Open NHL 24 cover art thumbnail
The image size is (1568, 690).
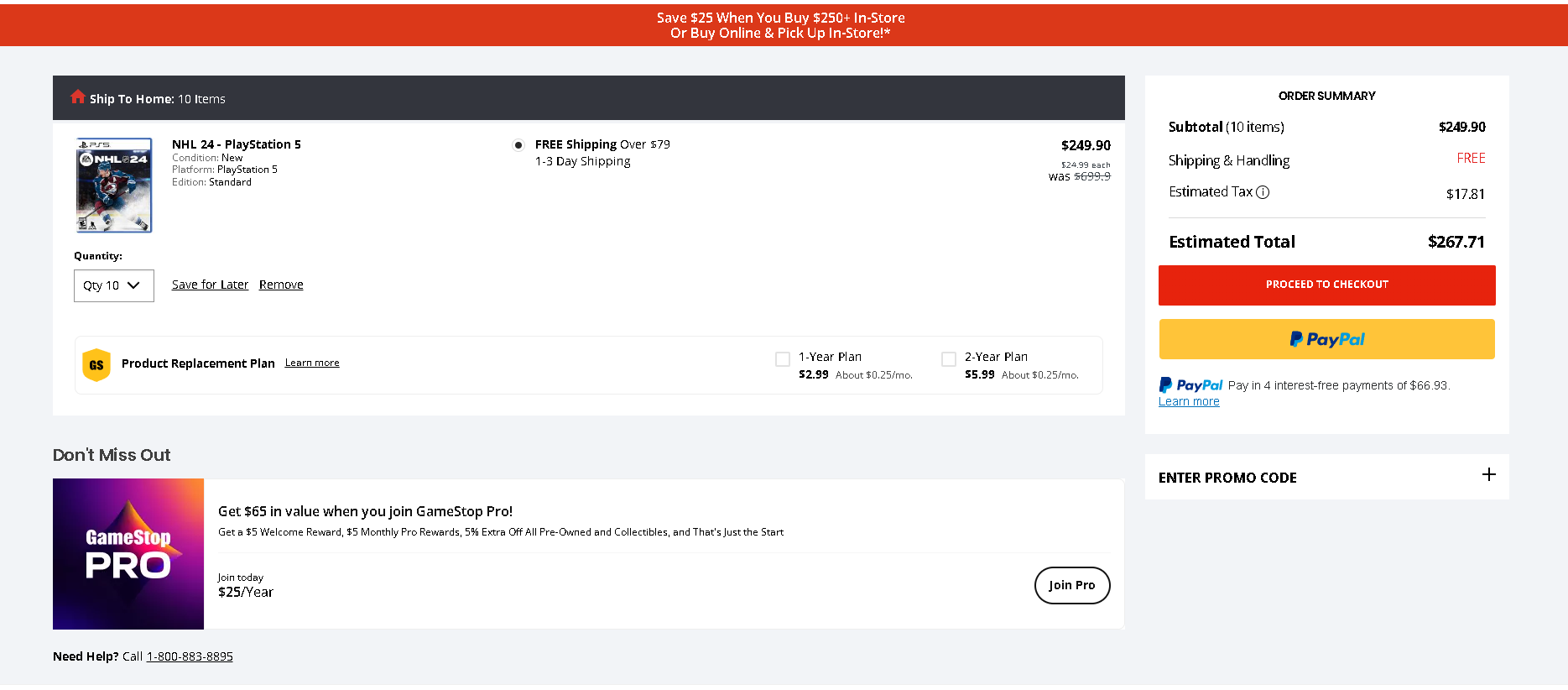pyautogui.click(x=114, y=185)
